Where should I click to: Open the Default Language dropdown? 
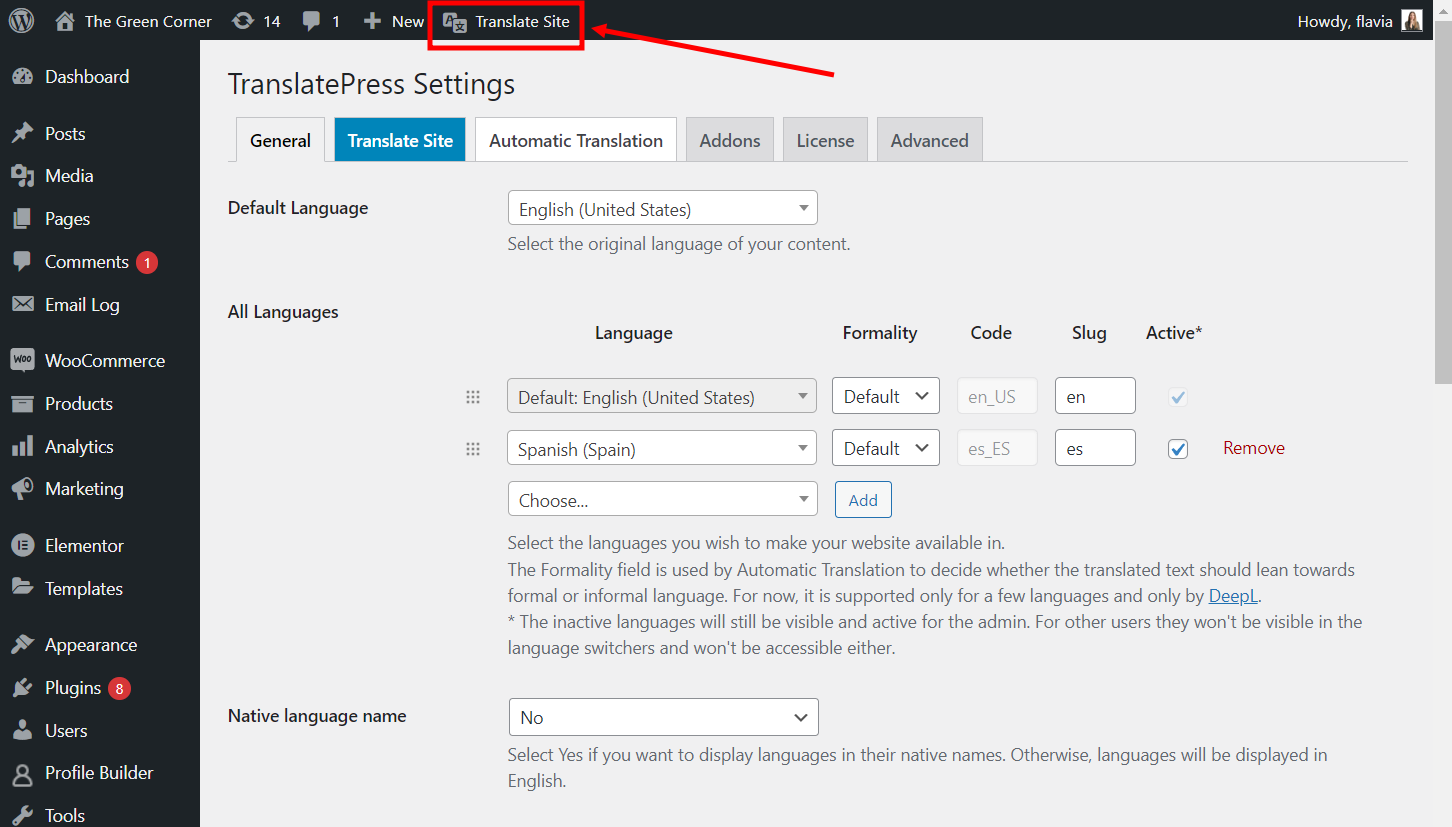click(662, 208)
